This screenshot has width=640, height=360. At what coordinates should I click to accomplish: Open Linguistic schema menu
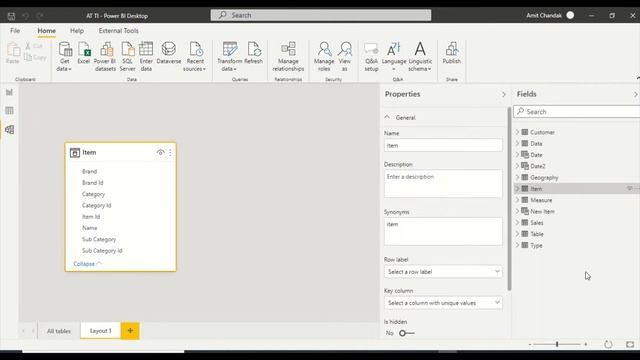(420, 56)
